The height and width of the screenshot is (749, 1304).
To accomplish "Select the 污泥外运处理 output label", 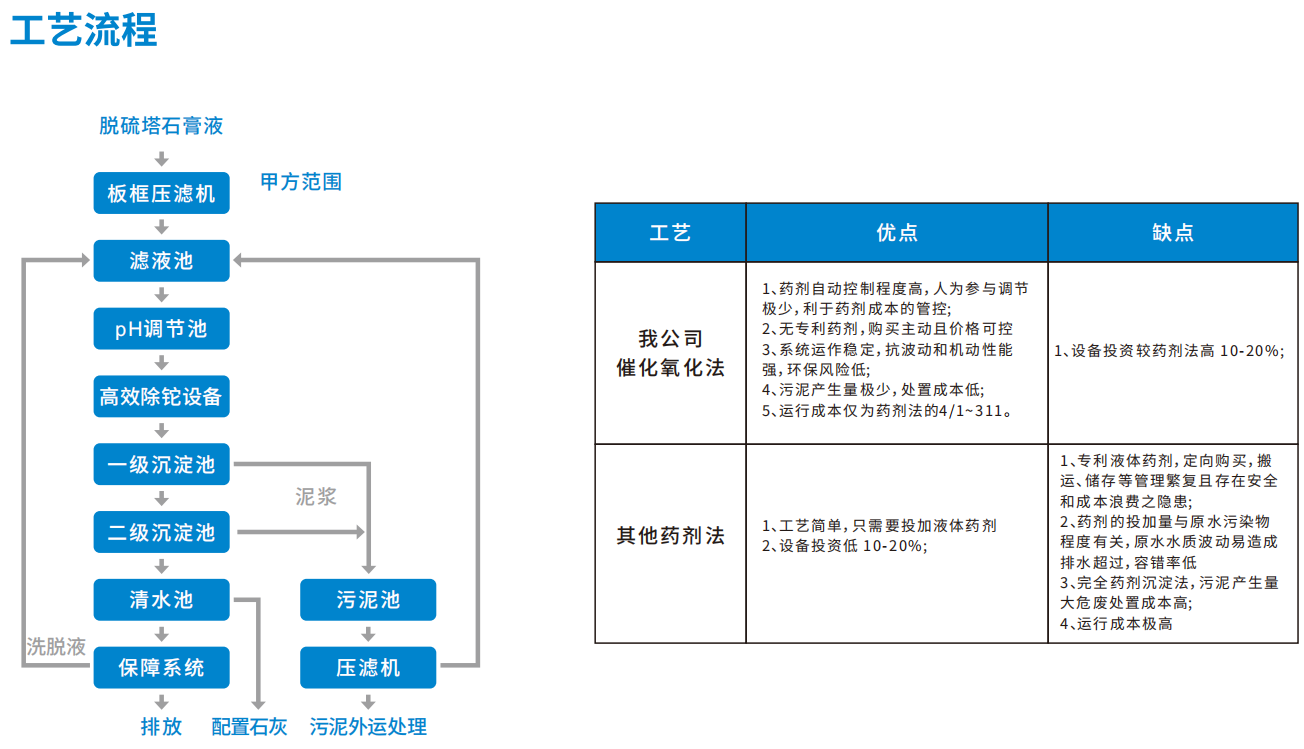I will click(368, 727).
